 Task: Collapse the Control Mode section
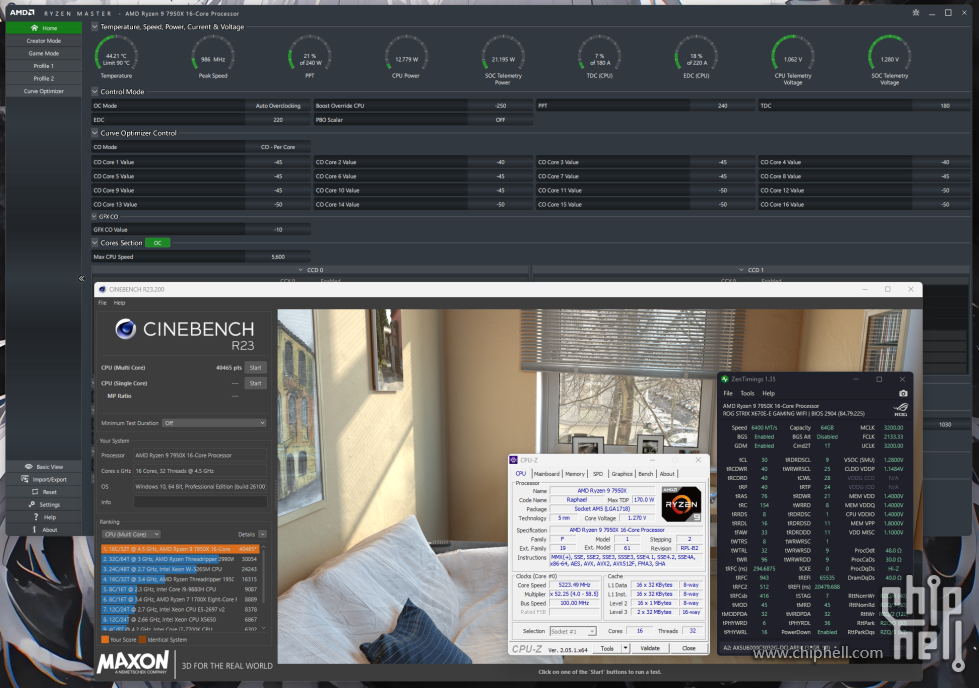tap(95, 91)
